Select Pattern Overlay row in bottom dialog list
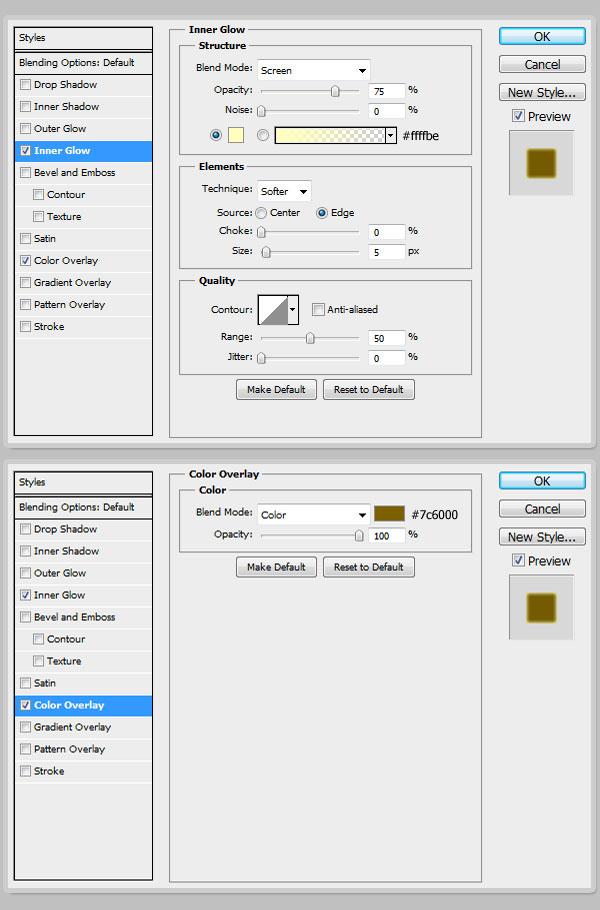600x910 pixels. 83,749
